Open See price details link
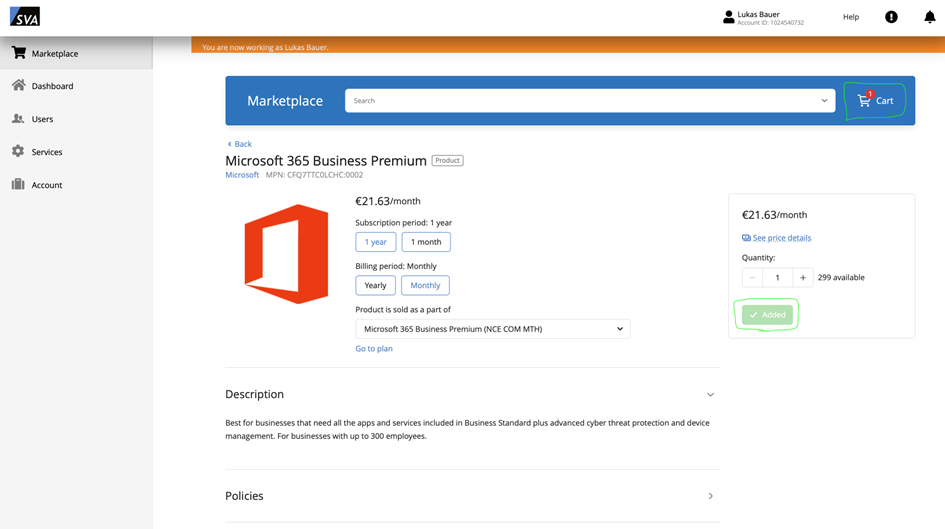Viewport: 945px width, 529px height. tap(781, 238)
